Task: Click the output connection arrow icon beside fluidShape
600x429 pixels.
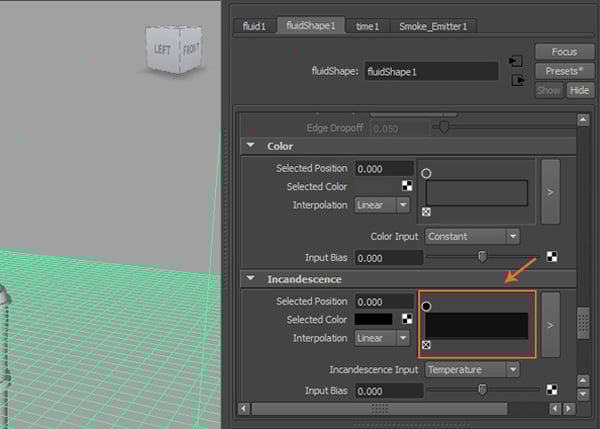Action: 517,80
